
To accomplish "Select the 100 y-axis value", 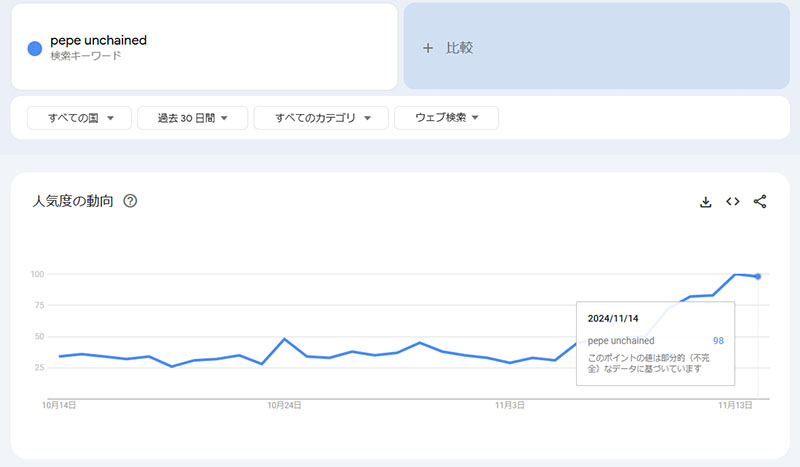I will (x=37, y=274).
